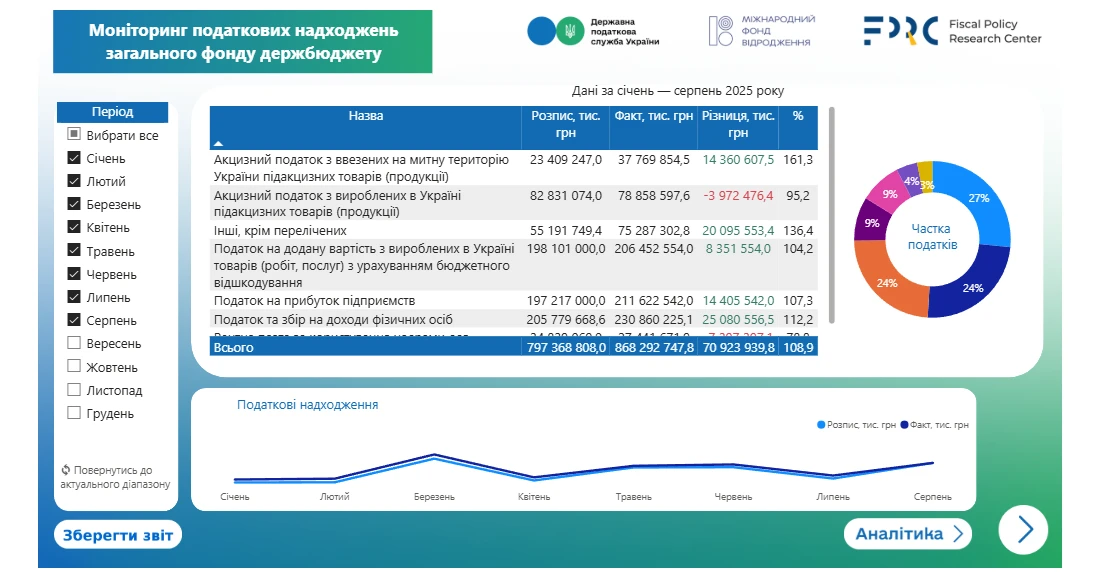Screen dimensions: 1097x572
Task: Click the 'Інші, крім перелічених' row
Action: click(514, 230)
